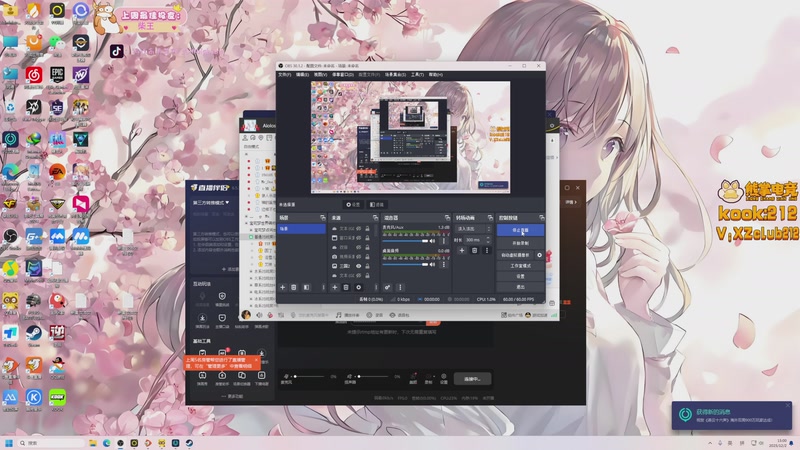
Task: Click 退出 button in OBS Controls
Action: pyautogui.click(x=520, y=287)
